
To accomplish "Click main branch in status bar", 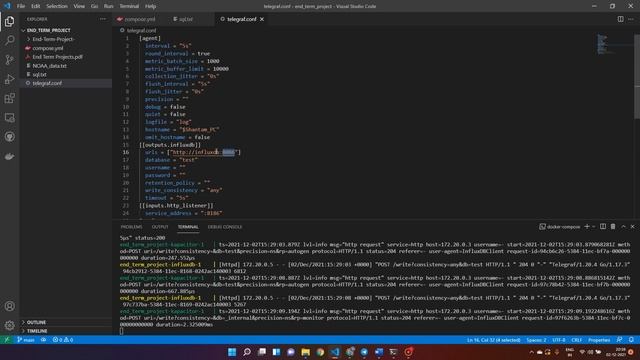I will click(x=26, y=340).
